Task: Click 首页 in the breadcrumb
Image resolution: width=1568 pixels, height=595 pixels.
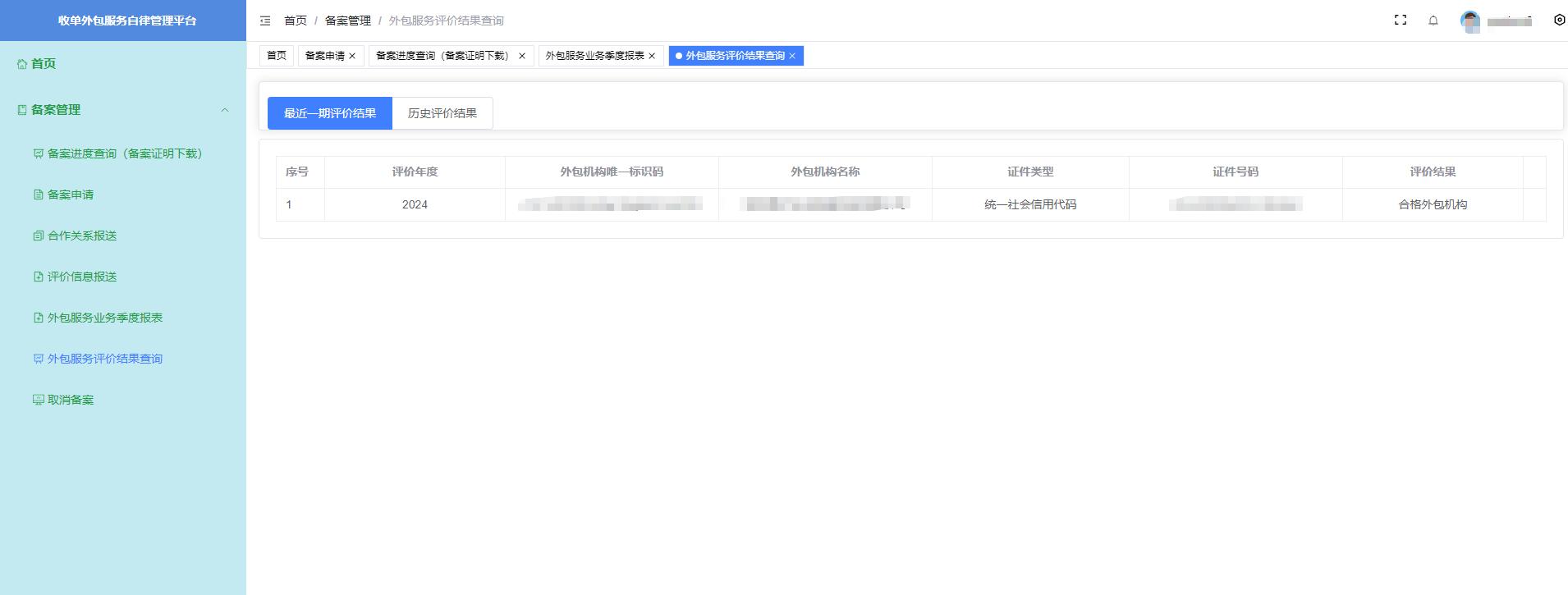Action: 295,21
